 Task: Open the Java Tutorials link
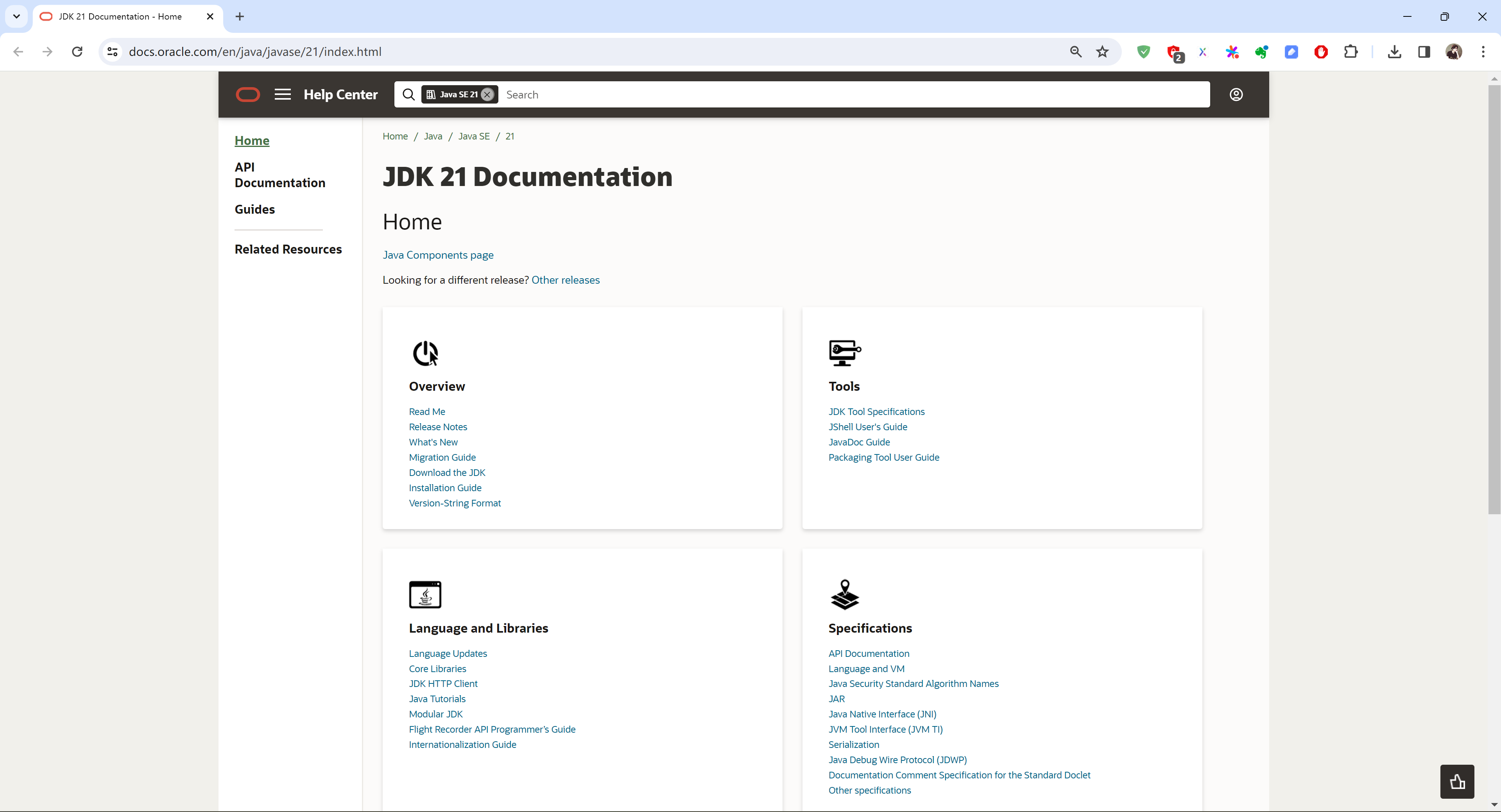(437, 699)
